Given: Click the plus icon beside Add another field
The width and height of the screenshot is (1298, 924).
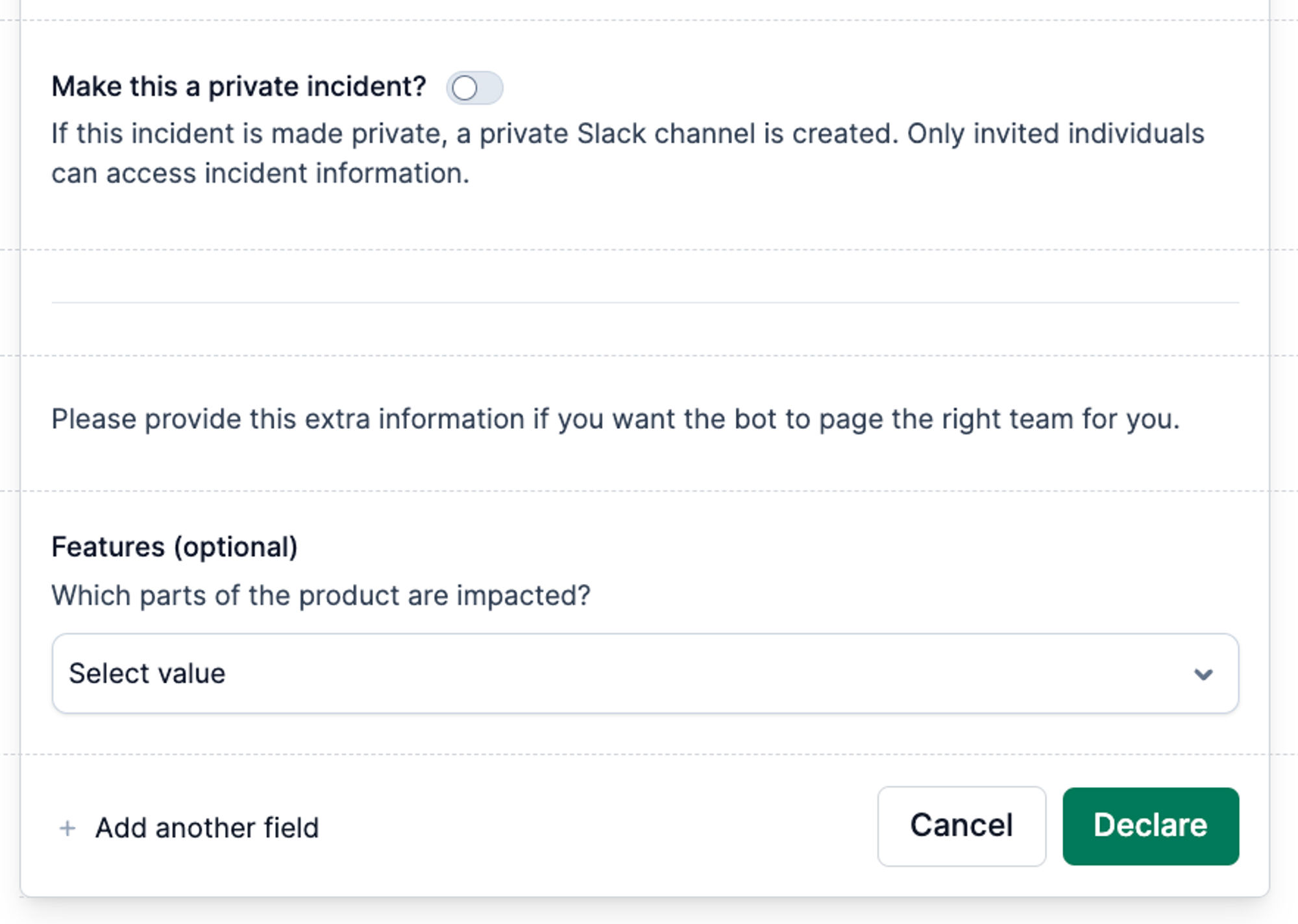Looking at the screenshot, I should point(67,828).
